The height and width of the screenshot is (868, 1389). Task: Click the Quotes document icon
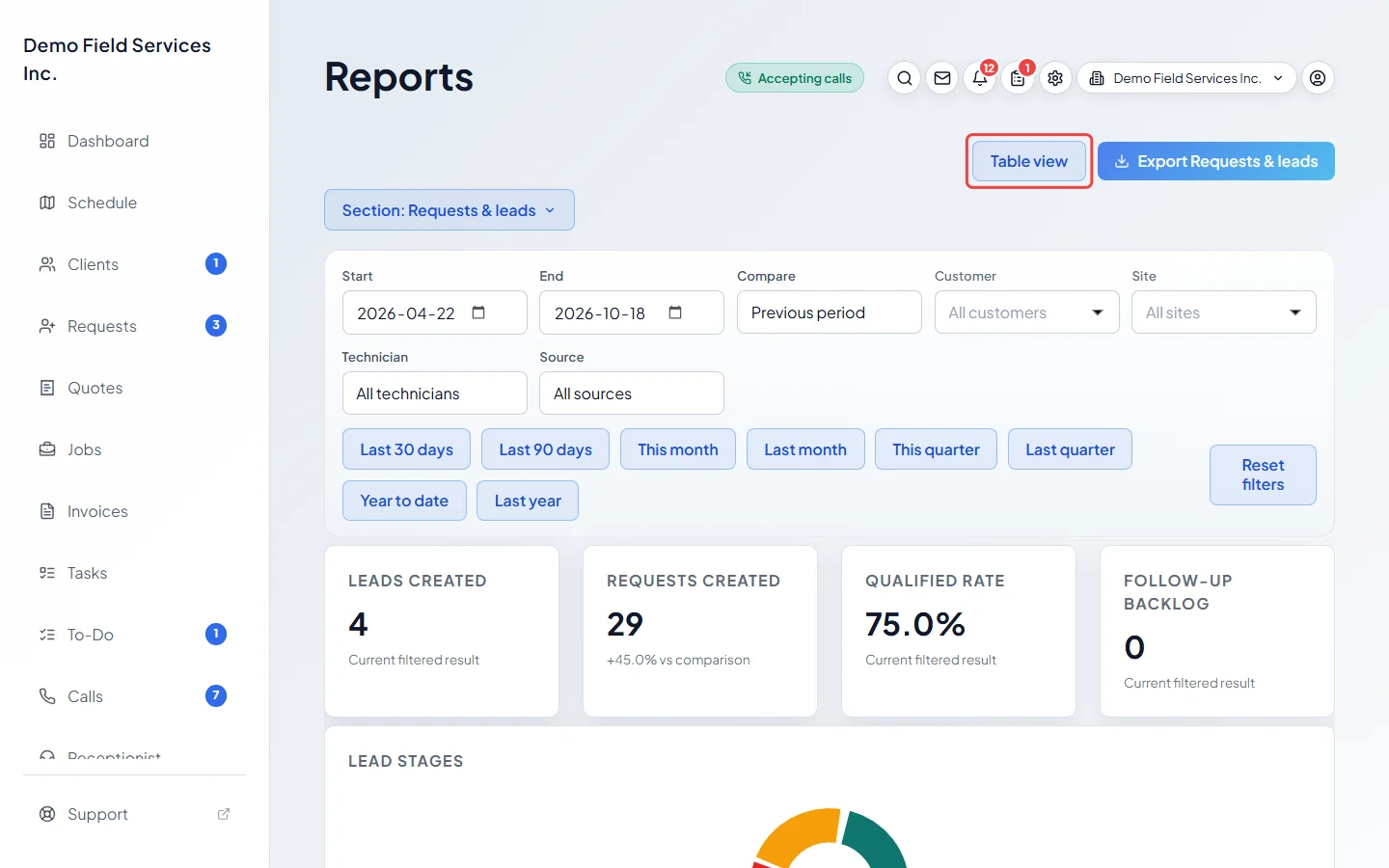click(x=47, y=388)
